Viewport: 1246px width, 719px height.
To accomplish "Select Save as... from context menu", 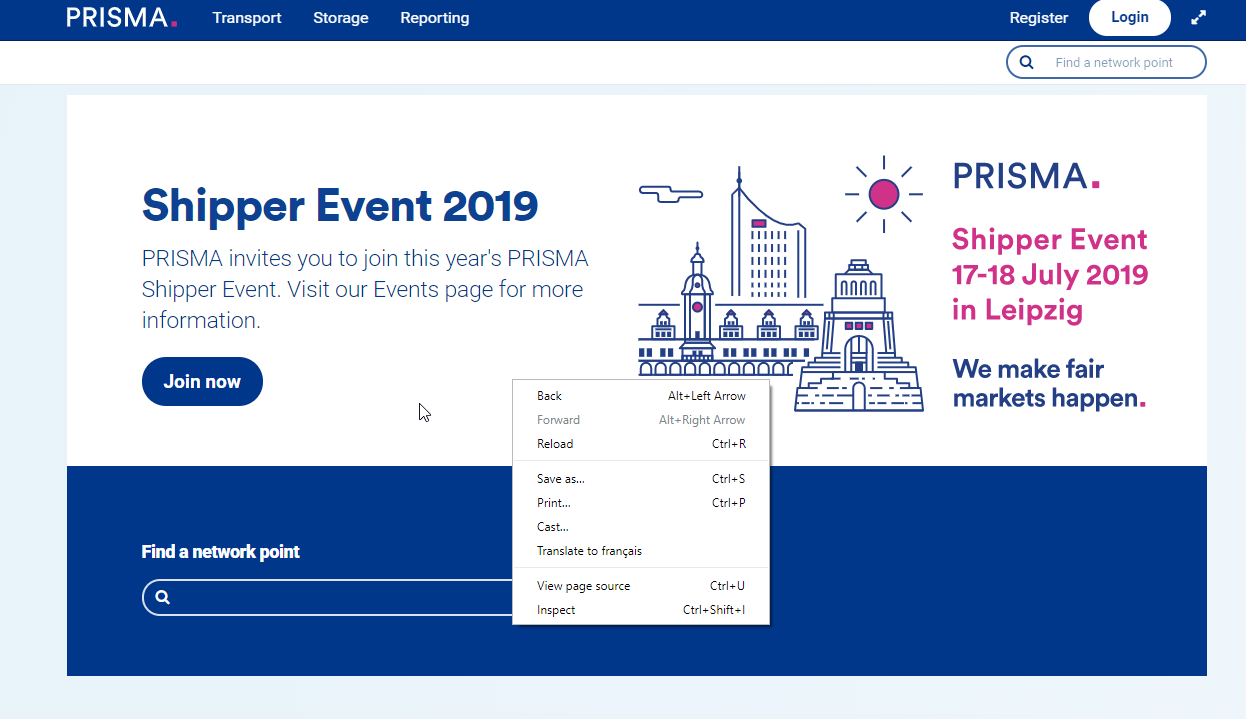I will coord(561,479).
